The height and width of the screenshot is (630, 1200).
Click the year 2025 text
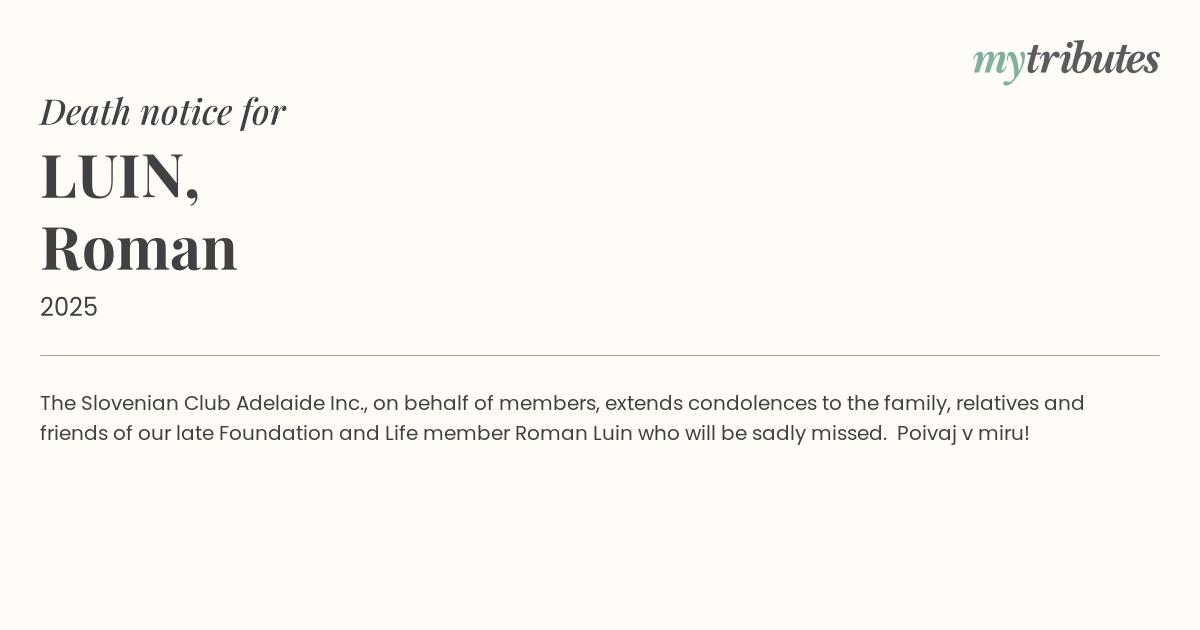point(69,307)
